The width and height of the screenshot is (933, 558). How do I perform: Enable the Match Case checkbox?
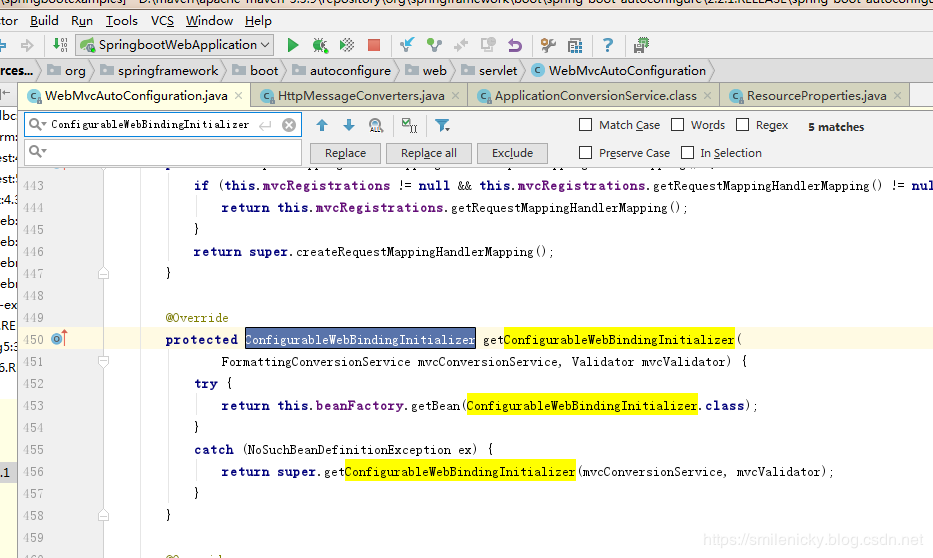pos(586,125)
